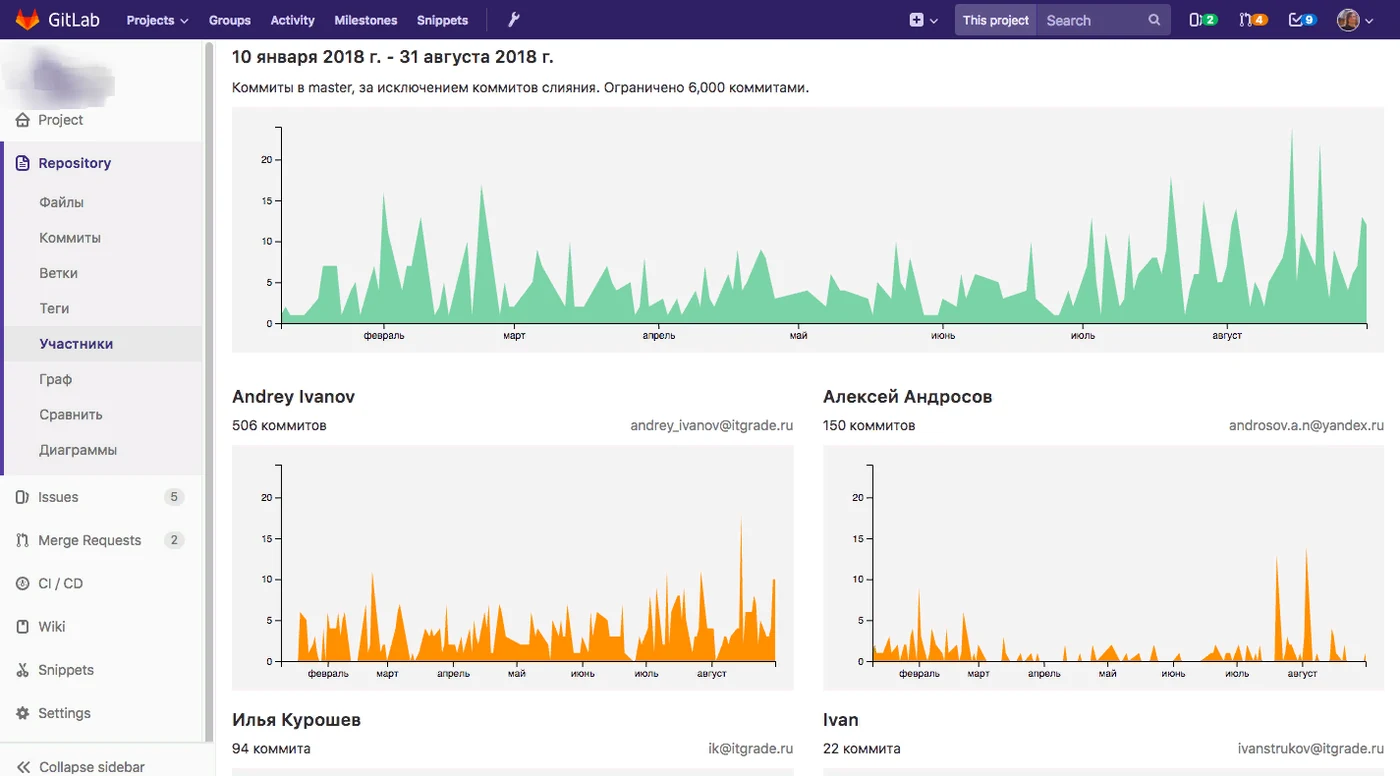
Task: Open Ветки in the repository submenu
Action: [59, 273]
